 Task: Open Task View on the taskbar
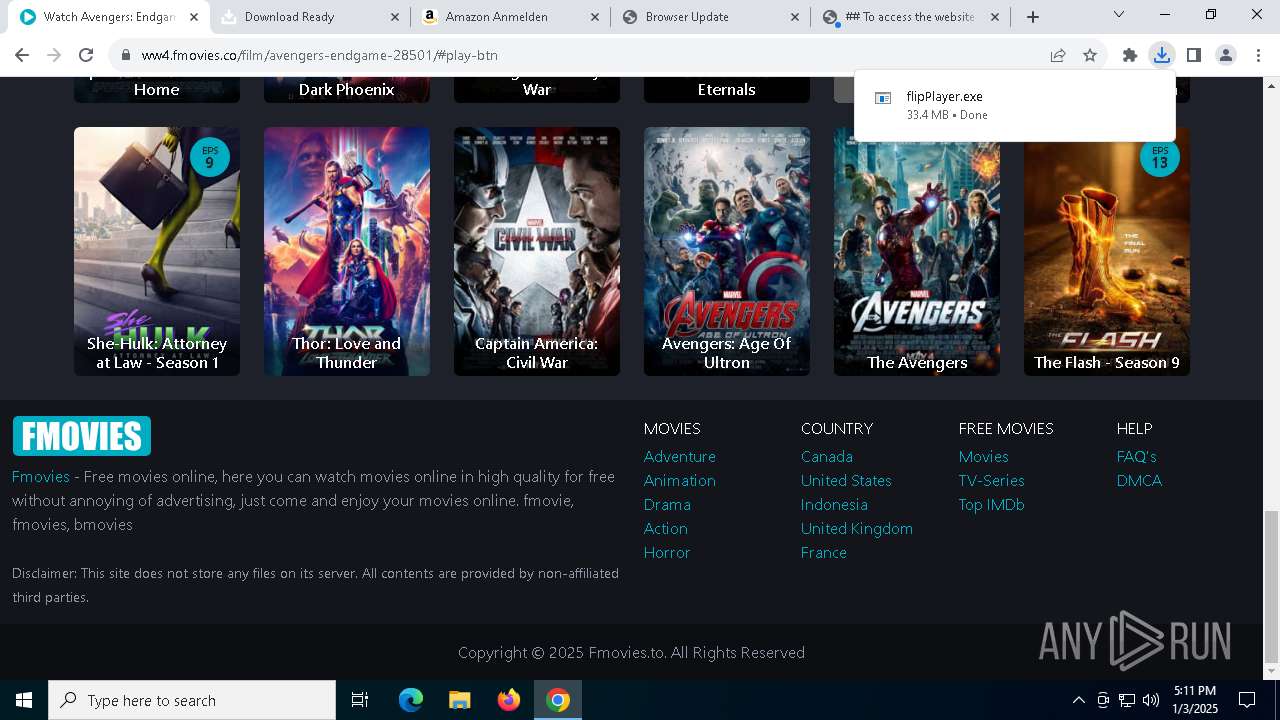tap(360, 700)
